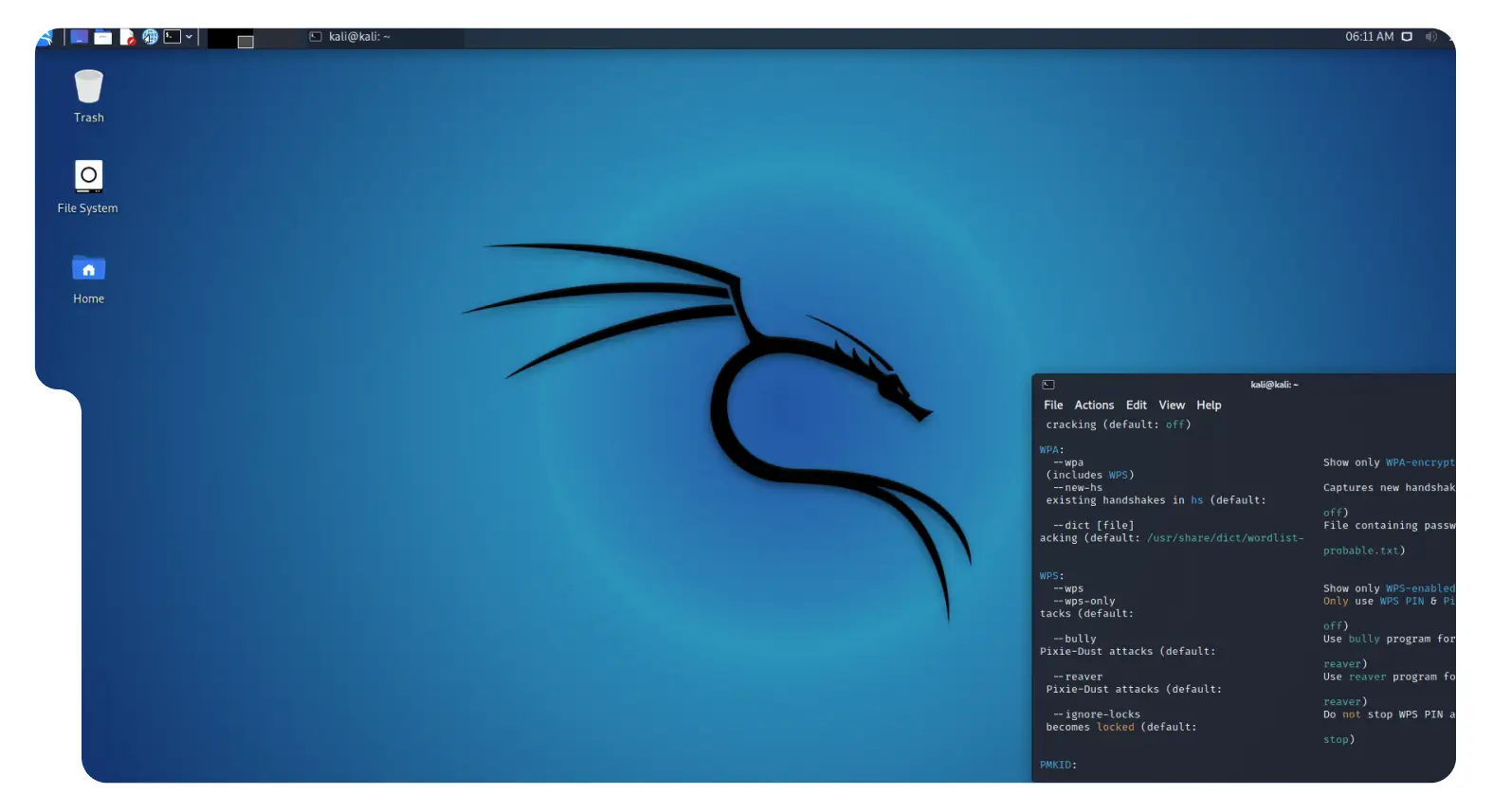
Task: Open the terminal emulator from panel
Action: (x=172, y=37)
